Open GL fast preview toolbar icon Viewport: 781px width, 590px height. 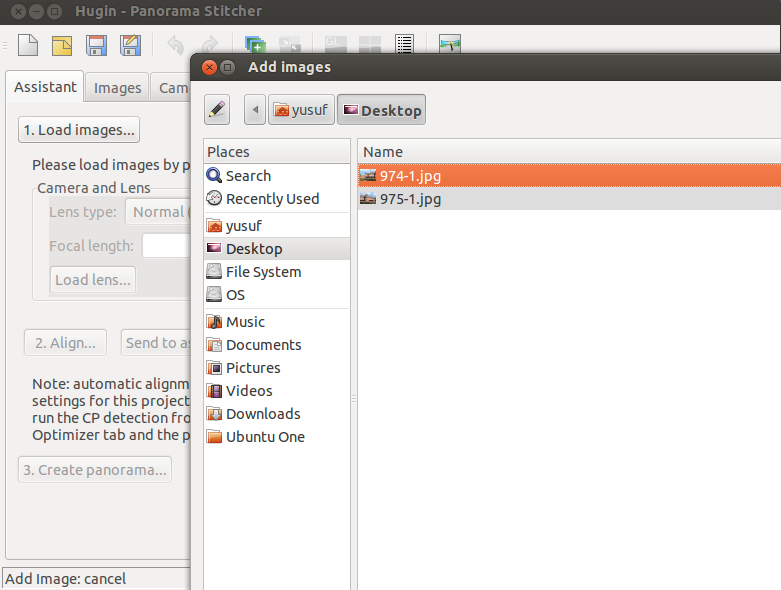coord(335,44)
